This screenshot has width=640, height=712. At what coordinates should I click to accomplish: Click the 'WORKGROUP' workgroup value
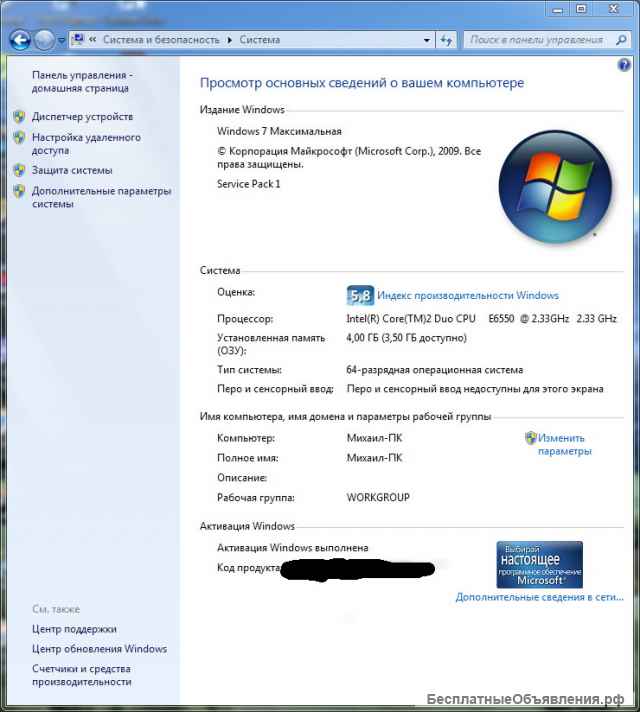pyautogui.click(x=378, y=498)
